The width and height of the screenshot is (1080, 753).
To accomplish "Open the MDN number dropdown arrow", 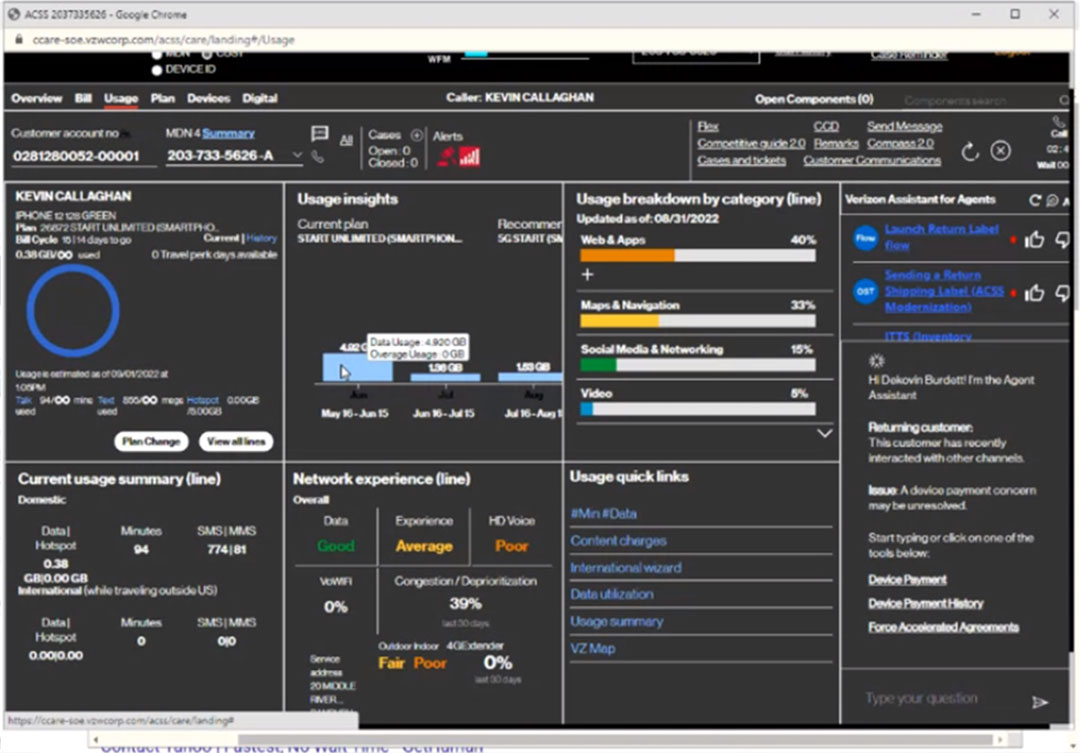I will pyautogui.click(x=297, y=155).
